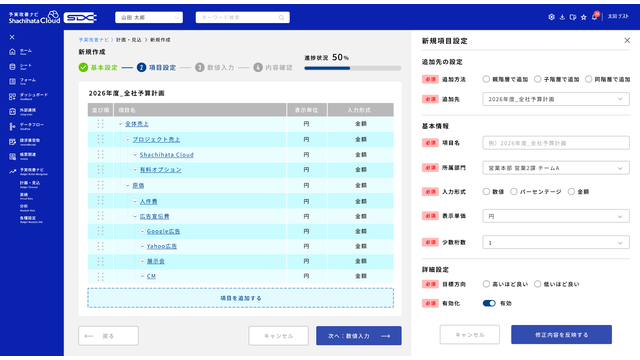Viewport: 640px width, 360px height.
Task: Select 高いほど良い target direction
Action: (486, 284)
